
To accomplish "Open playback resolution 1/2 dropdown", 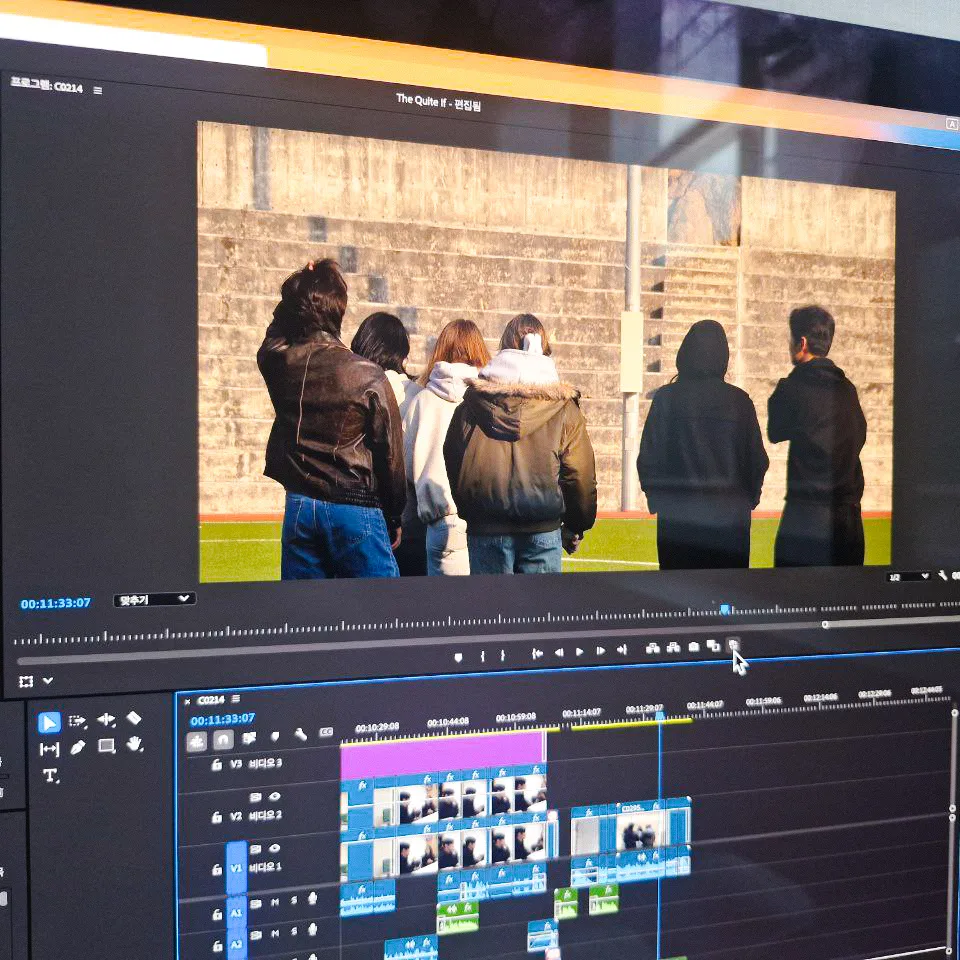I will tap(908, 577).
